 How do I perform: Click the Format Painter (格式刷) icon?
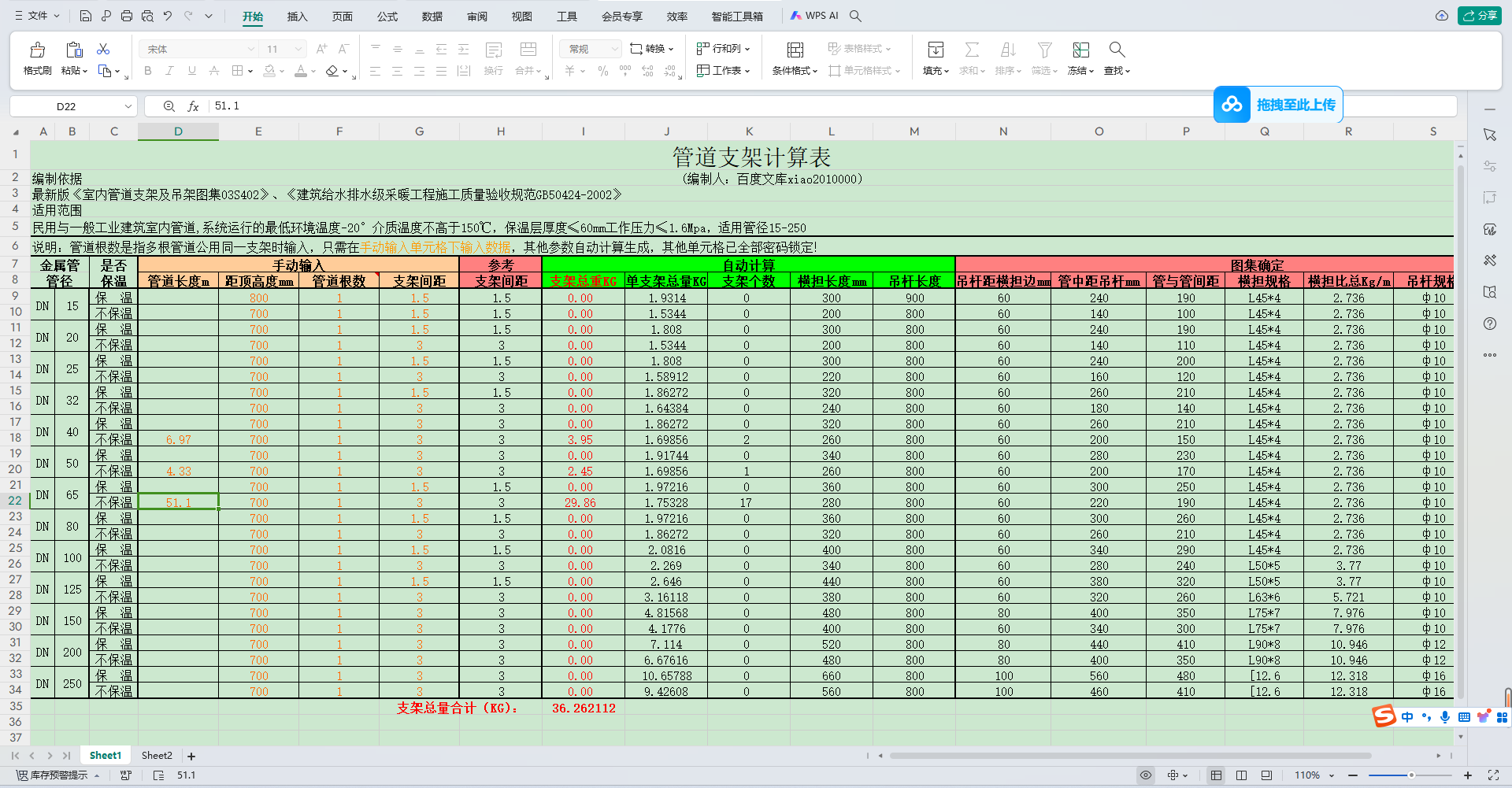(37, 50)
